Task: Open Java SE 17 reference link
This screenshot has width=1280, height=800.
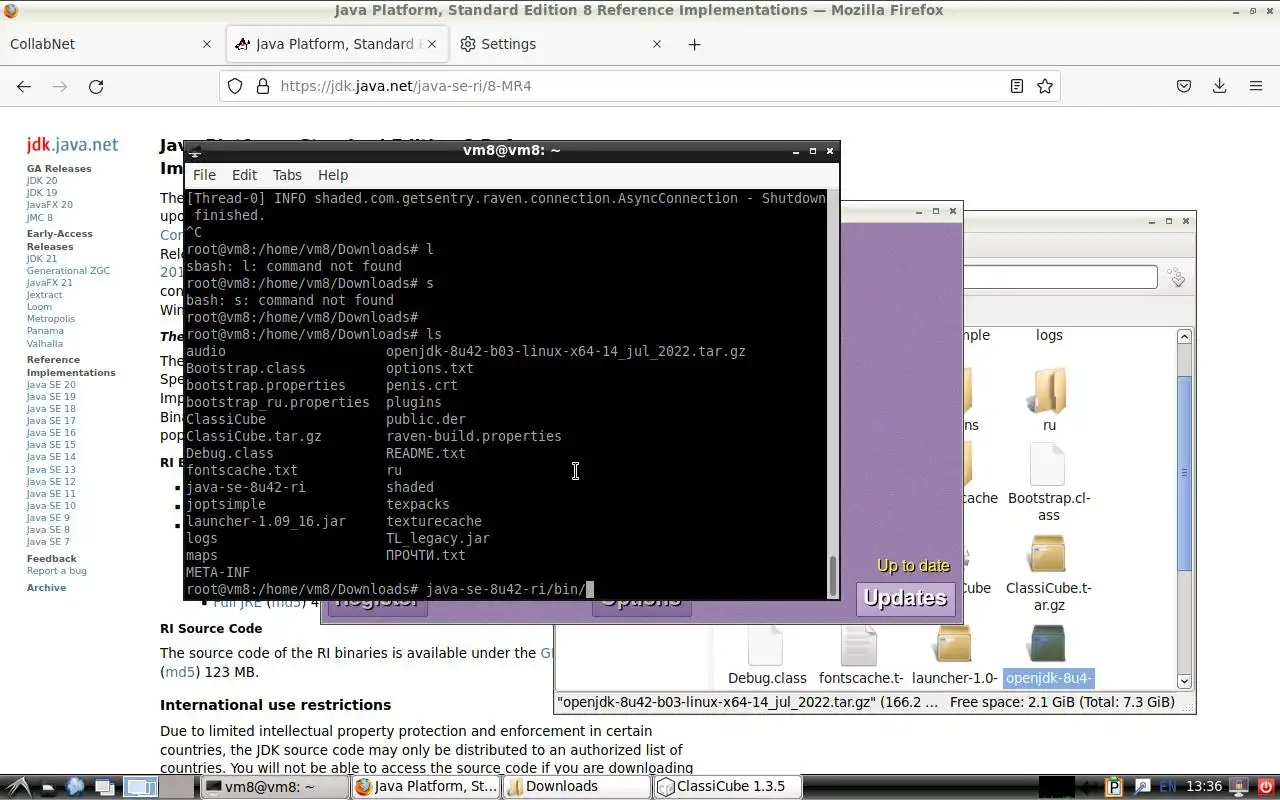Action: 51,421
